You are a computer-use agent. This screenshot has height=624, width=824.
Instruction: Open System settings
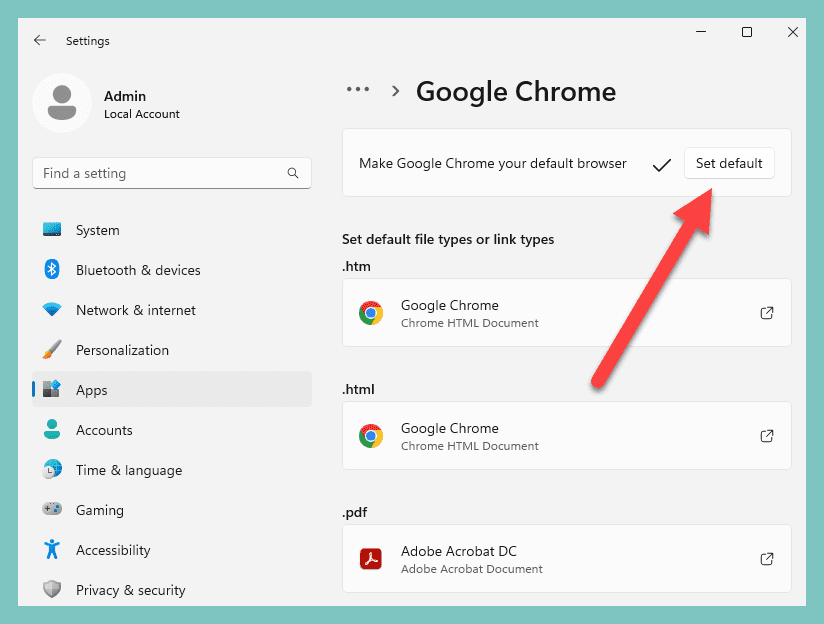[x=172, y=230]
